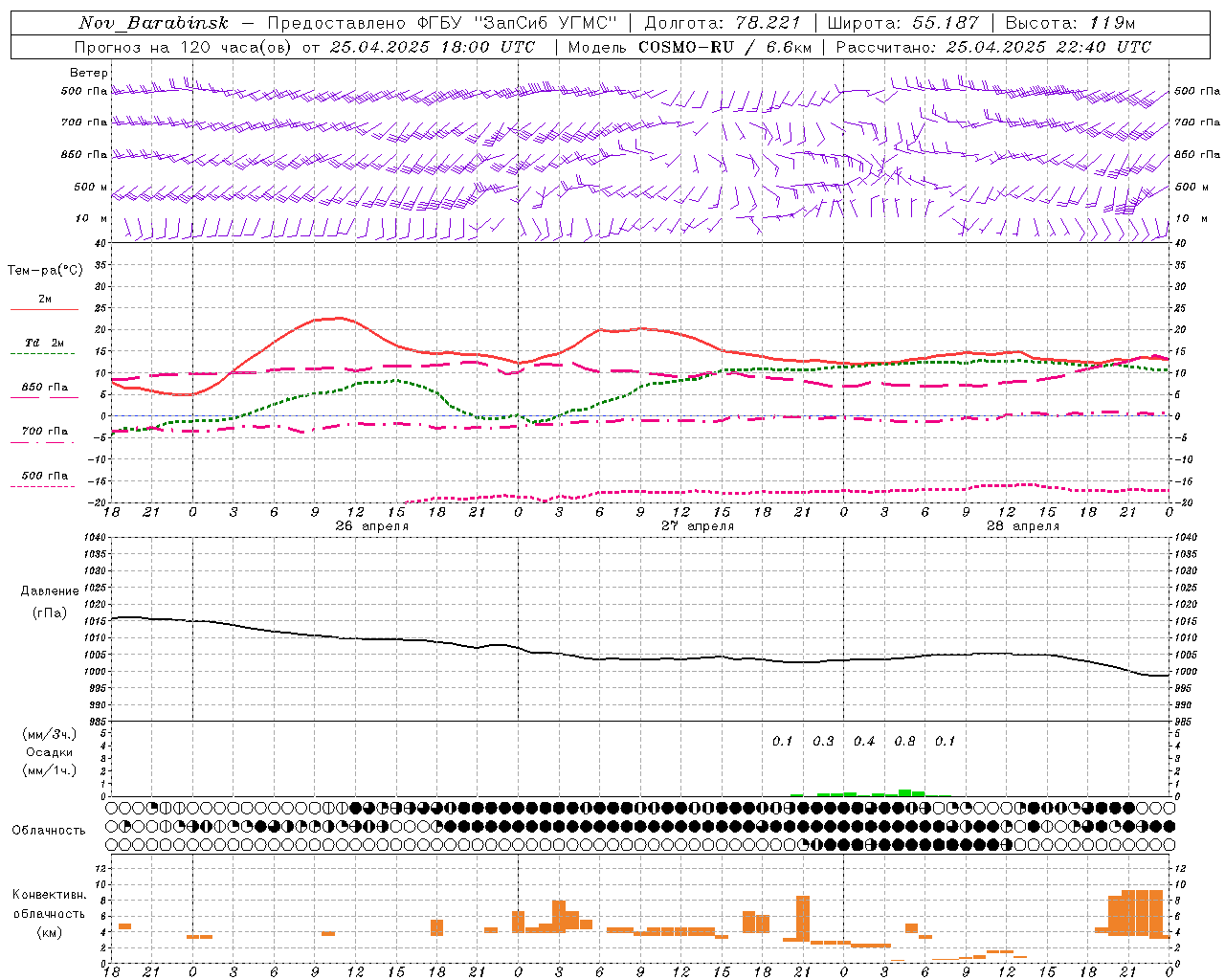This screenshot has width=1225, height=980.
Task: Click the Высота: 119м value
Action: coord(1071,23)
